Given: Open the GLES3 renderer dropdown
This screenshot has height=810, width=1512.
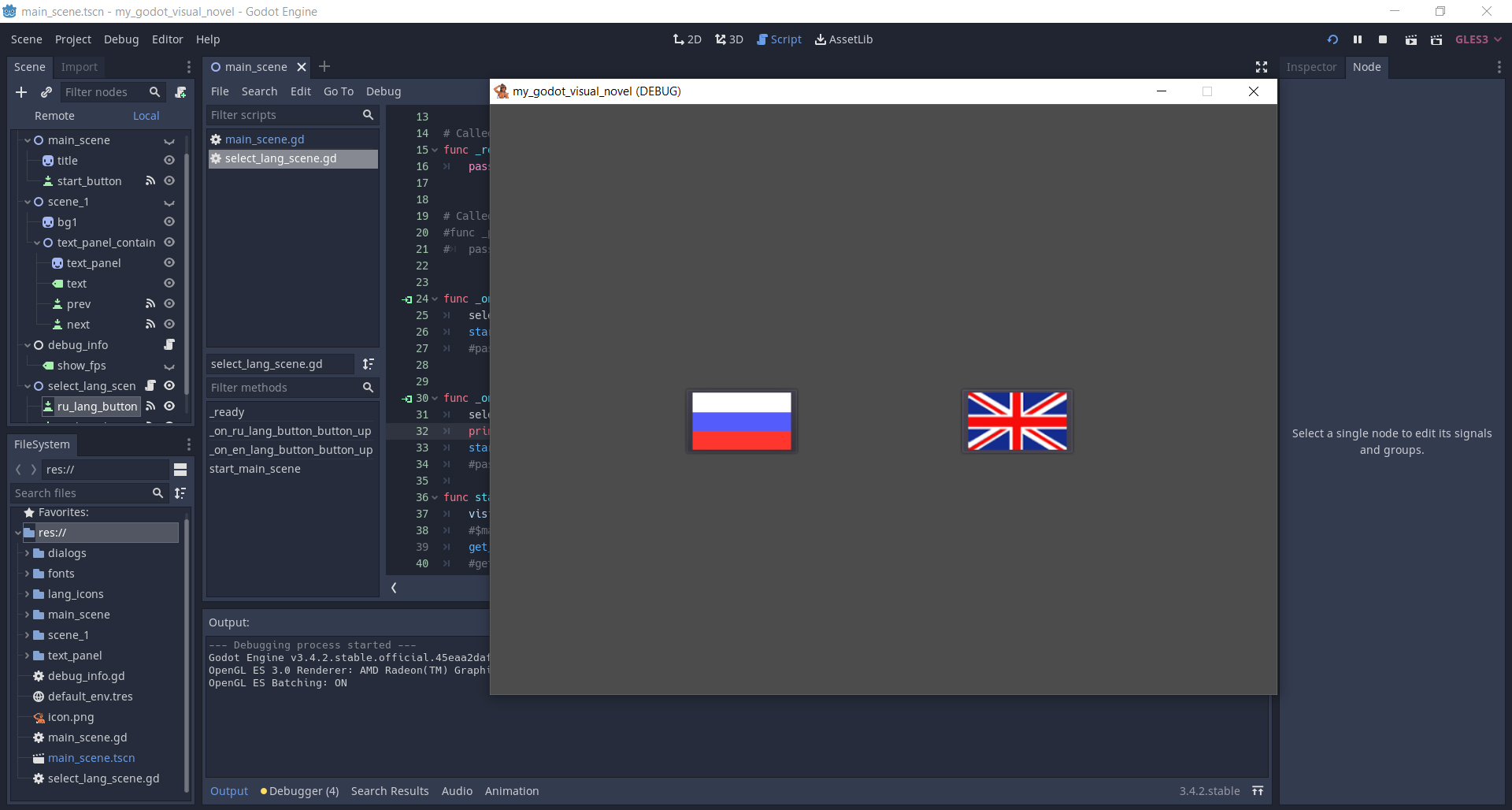Looking at the screenshot, I should pos(1478,39).
